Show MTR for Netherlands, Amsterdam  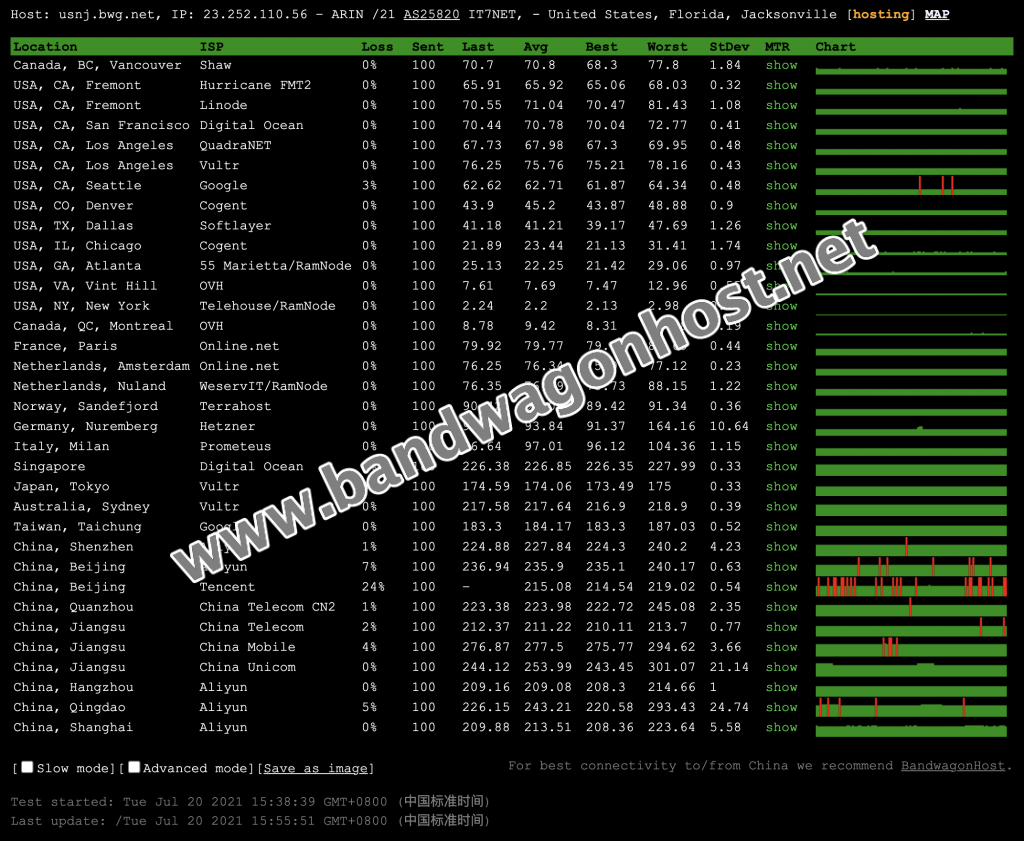coord(782,366)
